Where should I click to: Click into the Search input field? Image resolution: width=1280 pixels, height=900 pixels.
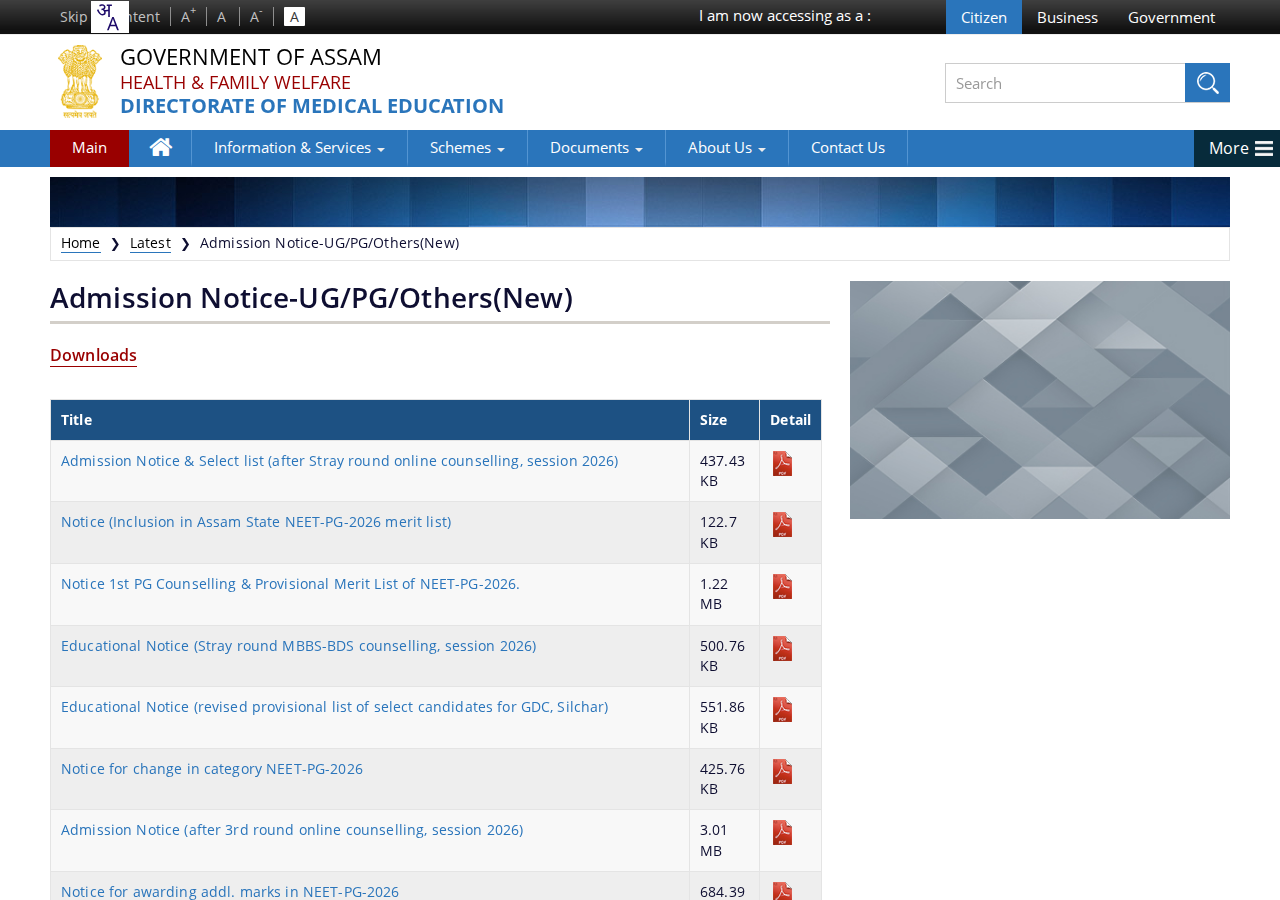point(1065,83)
